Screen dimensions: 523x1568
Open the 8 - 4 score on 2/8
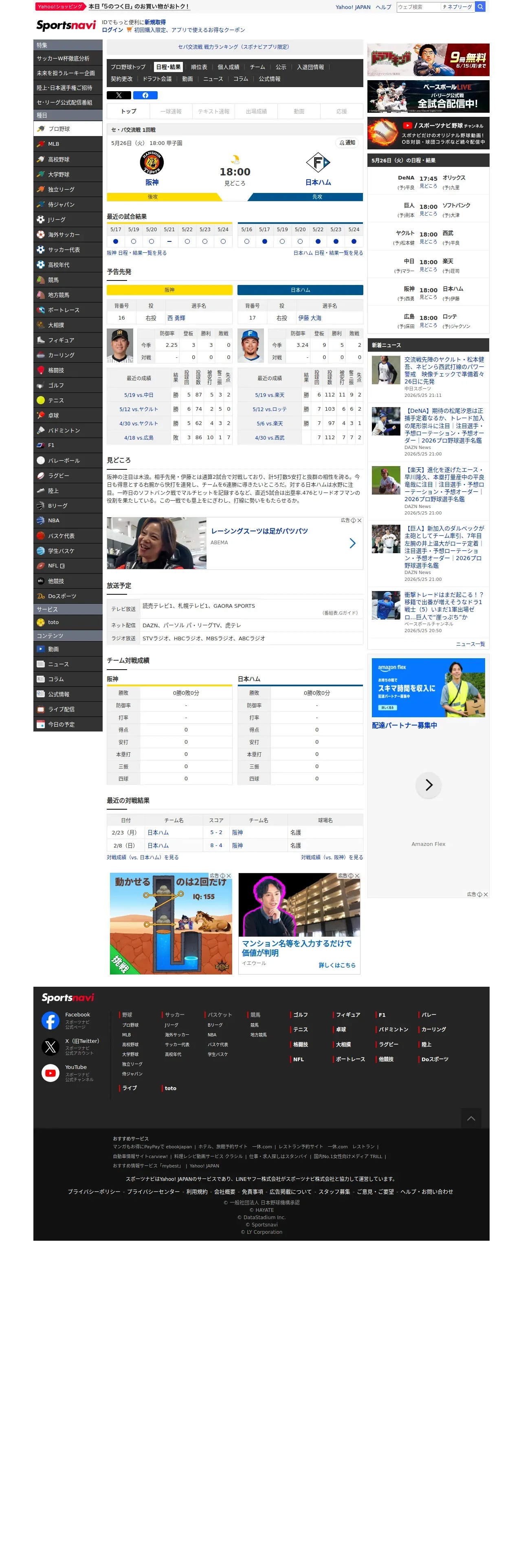[x=216, y=845]
